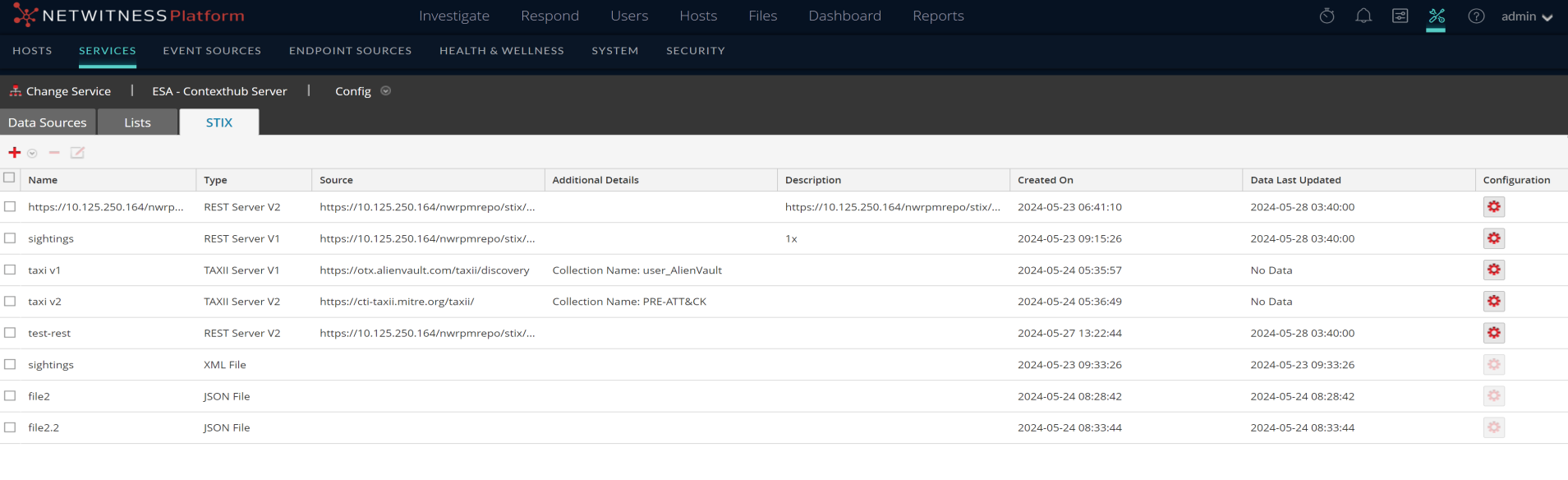Open configuration gear for taxi v1 row
Screen dimensions: 1568x480
[x=1493, y=270]
